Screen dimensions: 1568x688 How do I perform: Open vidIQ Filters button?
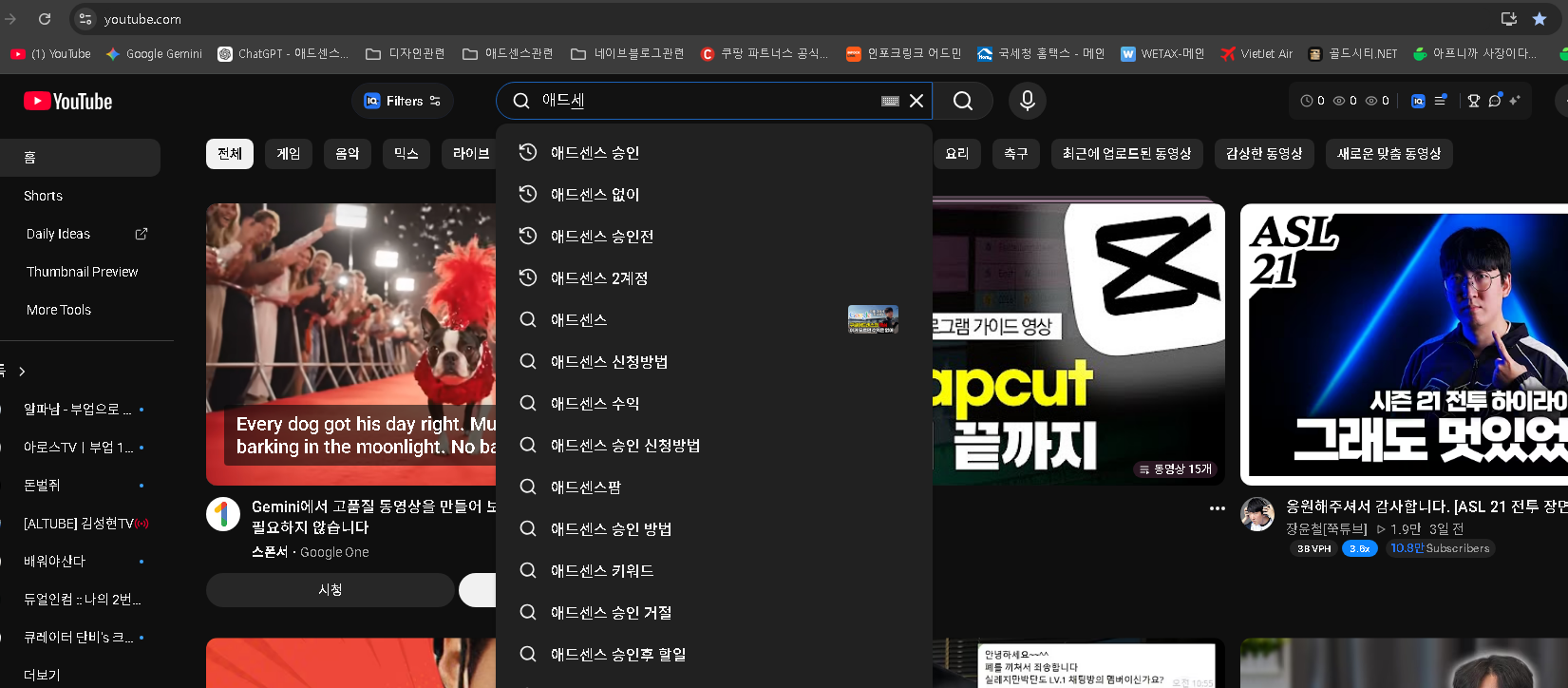(403, 101)
